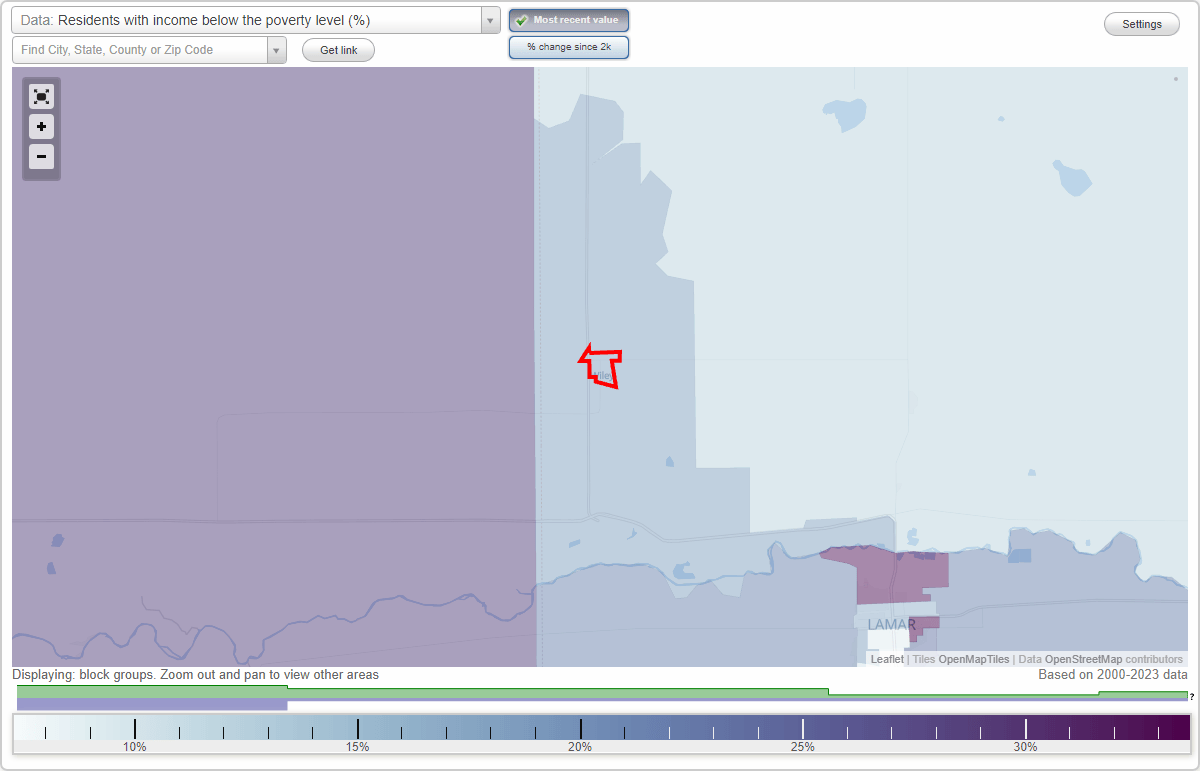Click the 20% mark on color scale
Image resolution: width=1200 pixels, height=771 pixels.
point(580,747)
